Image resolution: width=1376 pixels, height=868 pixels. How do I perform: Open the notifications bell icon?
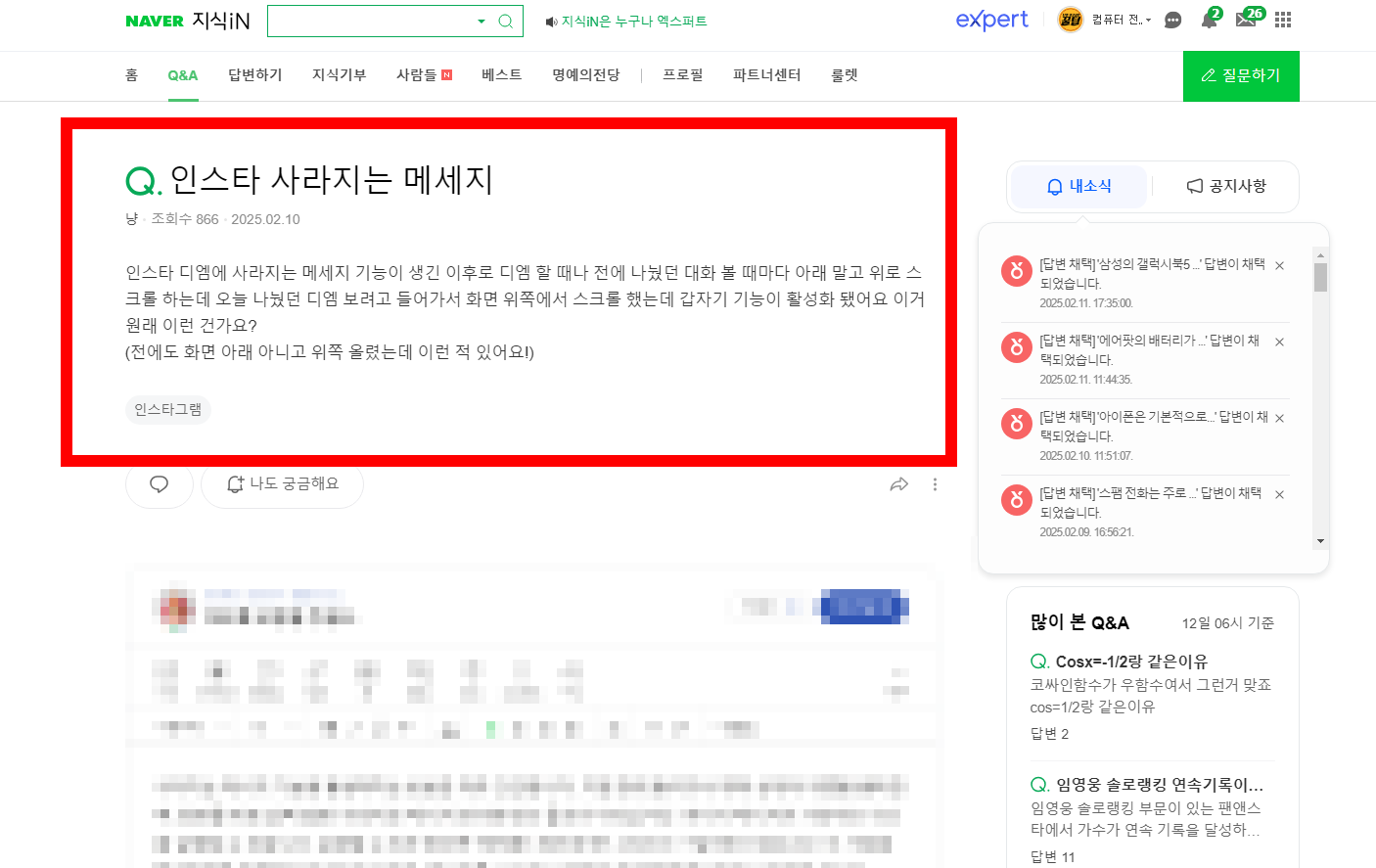(x=1210, y=20)
